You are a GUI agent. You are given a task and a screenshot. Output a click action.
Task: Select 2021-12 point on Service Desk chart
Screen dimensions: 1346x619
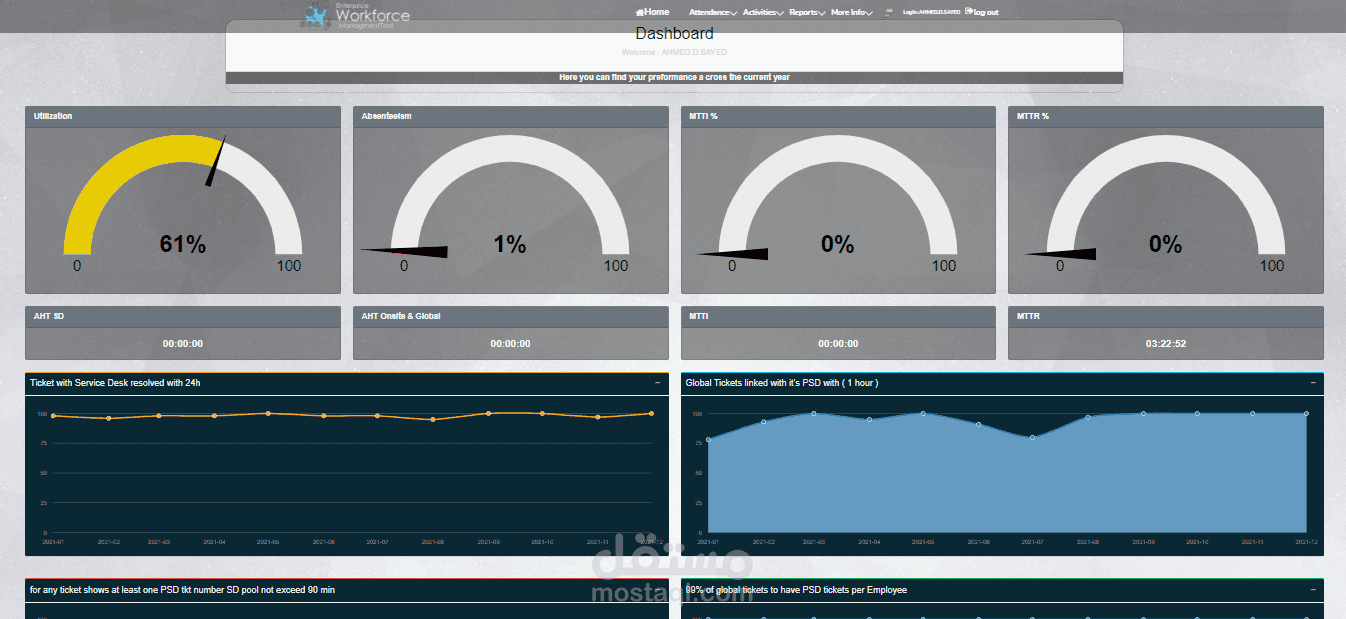point(651,413)
